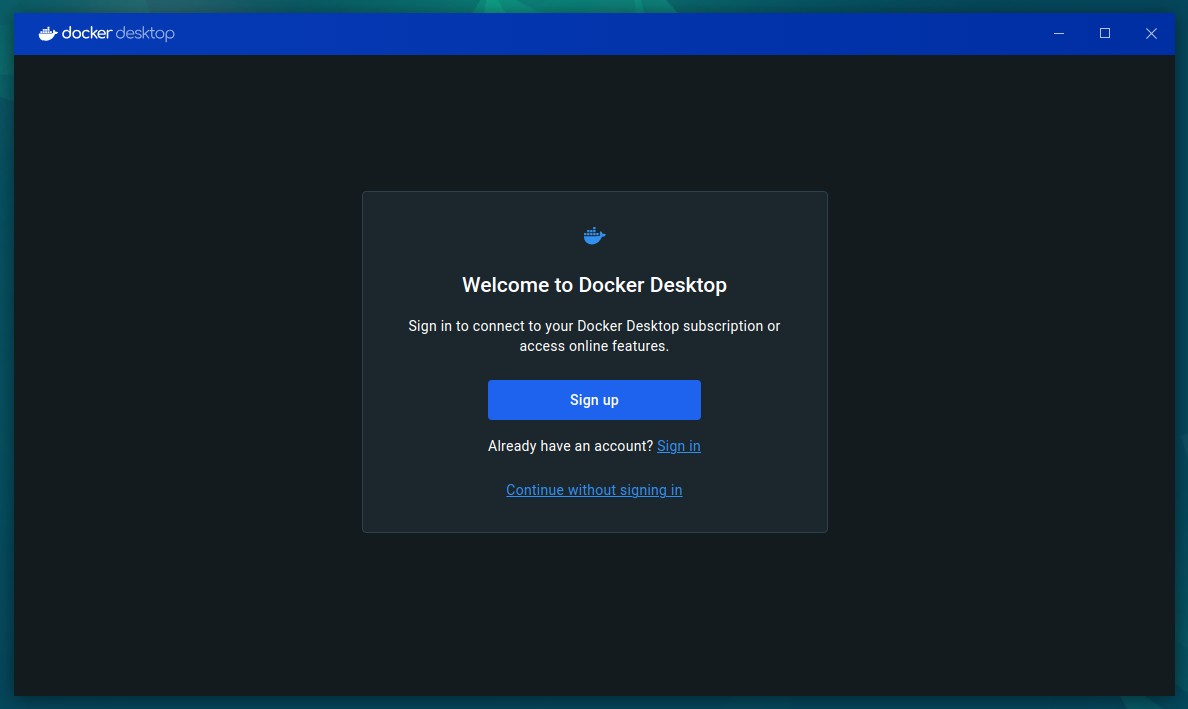The height and width of the screenshot is (709, 1188).
Task: Close the Docker Desktop window
Action: click(1151, 33)
